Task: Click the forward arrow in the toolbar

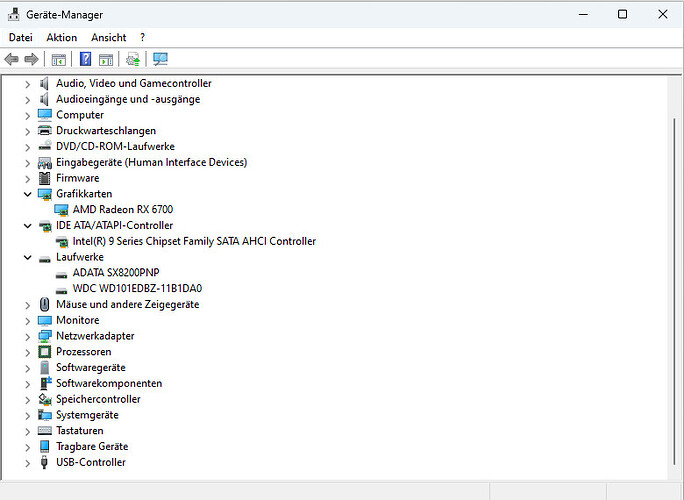Action: tap(31, 59)
